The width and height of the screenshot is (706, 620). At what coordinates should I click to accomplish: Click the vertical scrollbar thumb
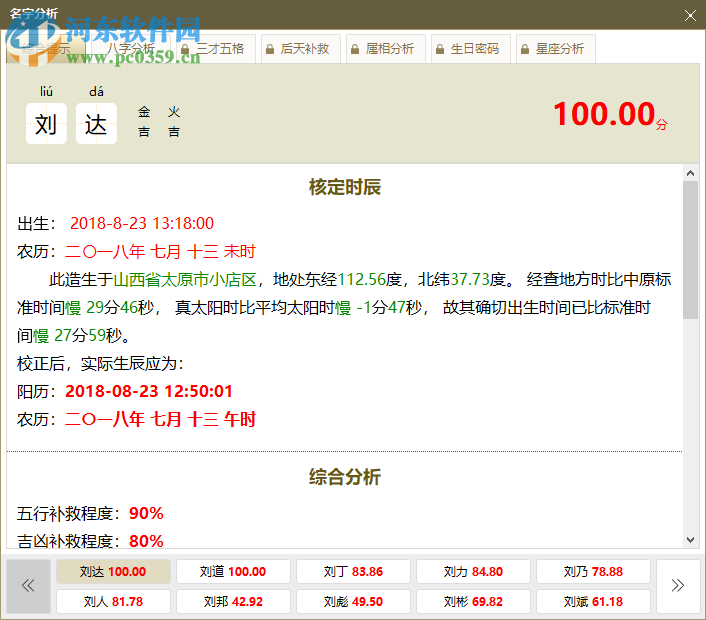[691, 250]
